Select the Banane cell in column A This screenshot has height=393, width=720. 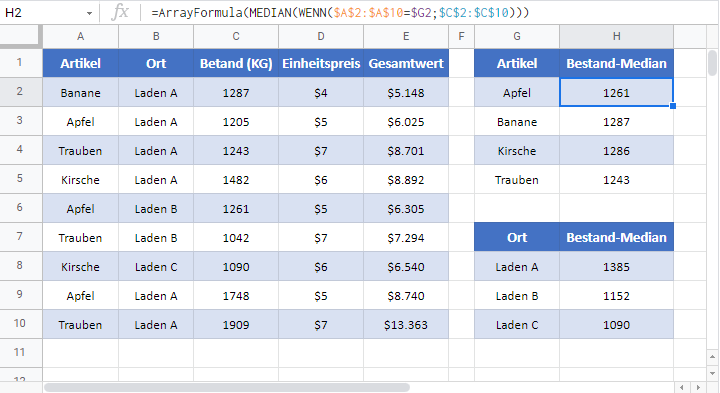click(80, 93)
